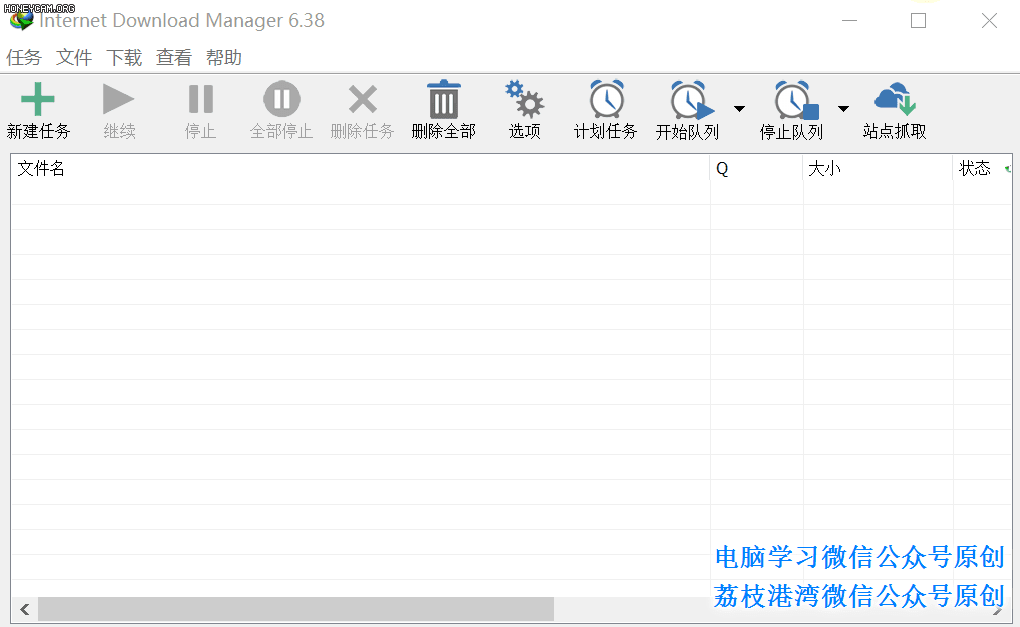
Task: Click the 删除全部 trash bin icon
Action: point(444,99)
